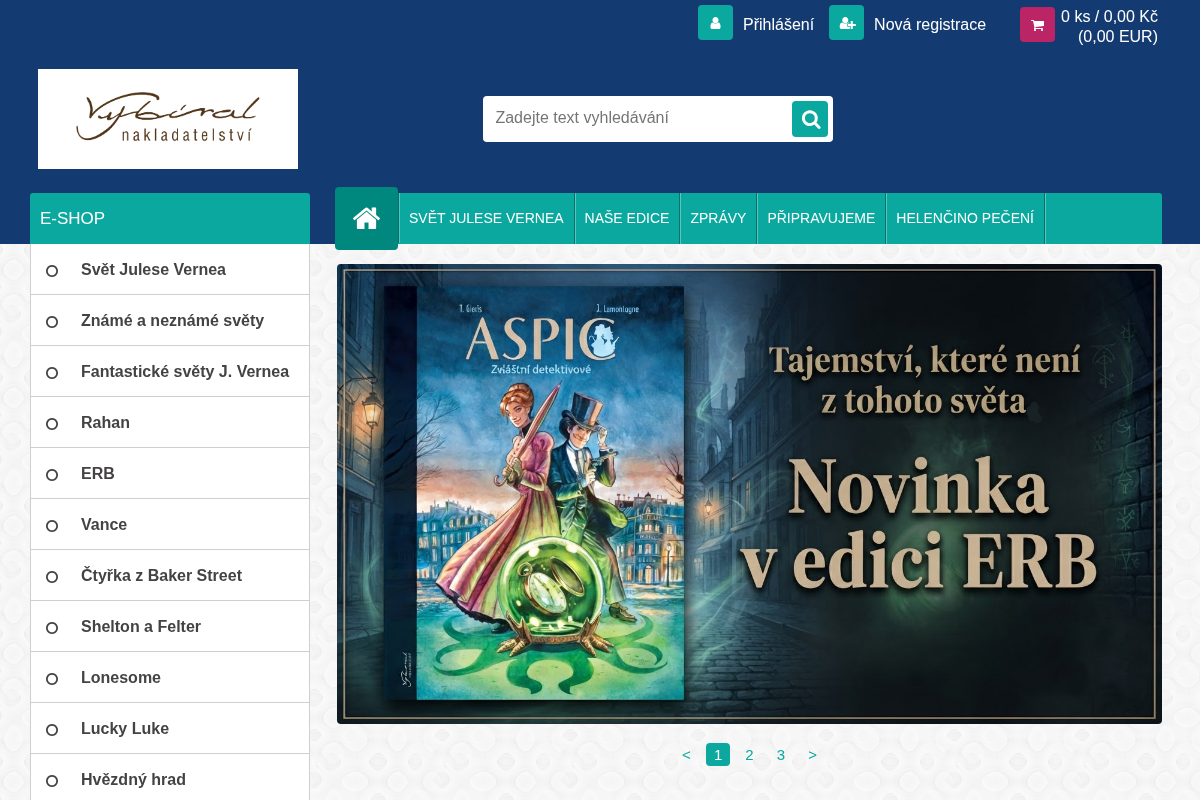Click the E-SHOP sidebar header
The width and height of the screenshot is (1200, 800).
coord(170,218)
